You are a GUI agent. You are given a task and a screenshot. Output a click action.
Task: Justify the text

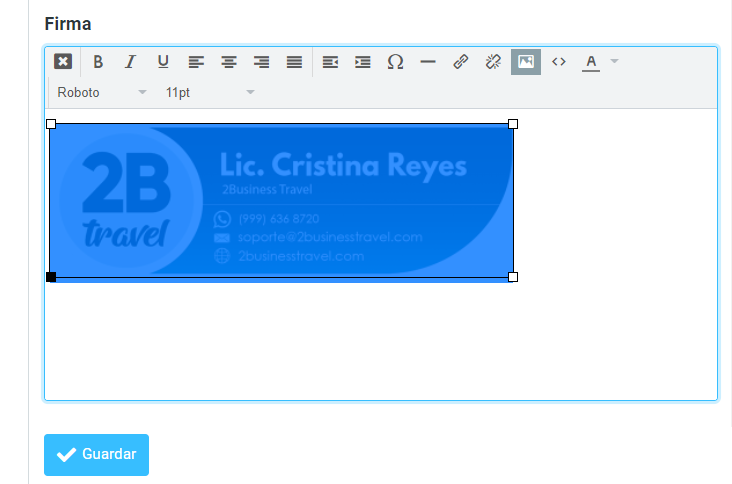294,62
